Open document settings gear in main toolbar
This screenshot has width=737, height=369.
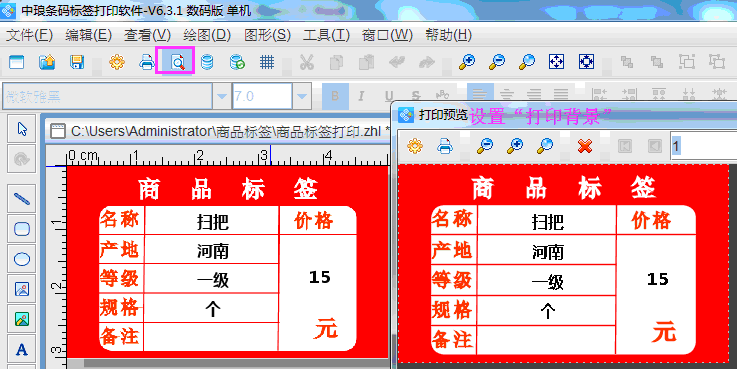(117, 62)
